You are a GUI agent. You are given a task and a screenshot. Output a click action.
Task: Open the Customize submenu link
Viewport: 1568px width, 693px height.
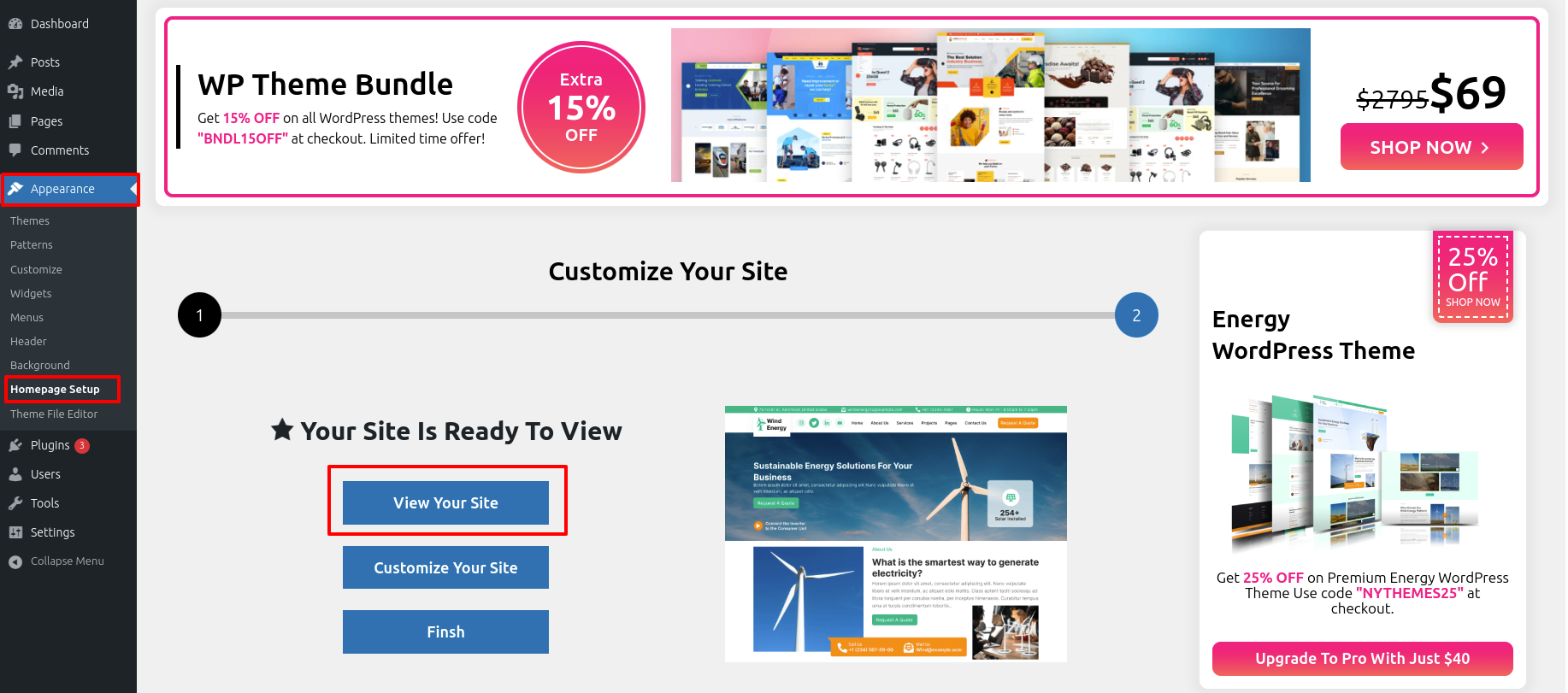coord(36,269)
